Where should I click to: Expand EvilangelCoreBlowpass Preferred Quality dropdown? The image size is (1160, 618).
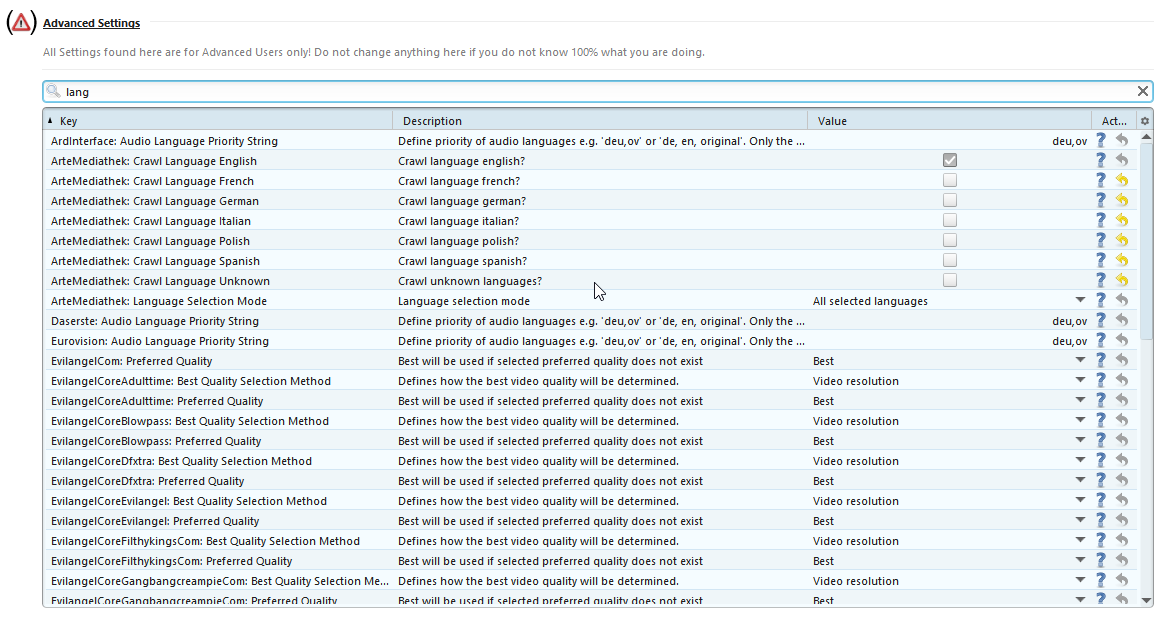[x=1080, y=440]
